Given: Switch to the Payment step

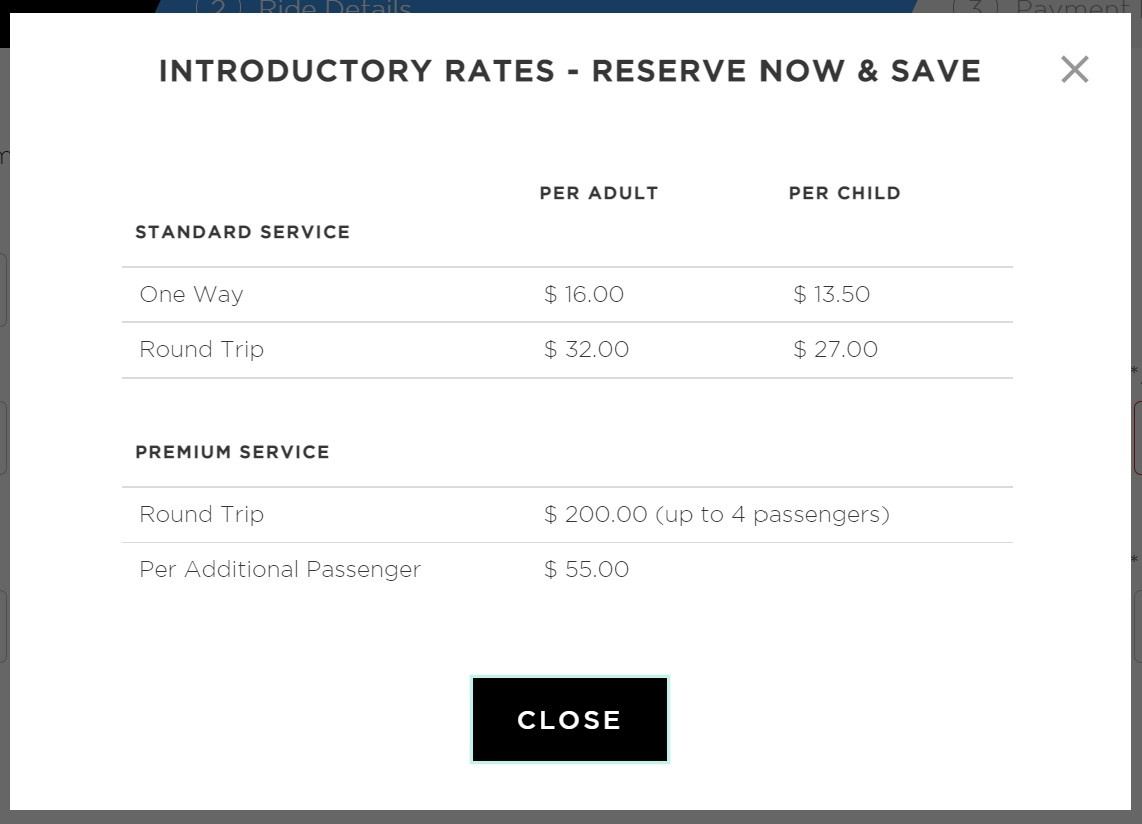Looking at the screenshot, I should tap(1072, 8).
